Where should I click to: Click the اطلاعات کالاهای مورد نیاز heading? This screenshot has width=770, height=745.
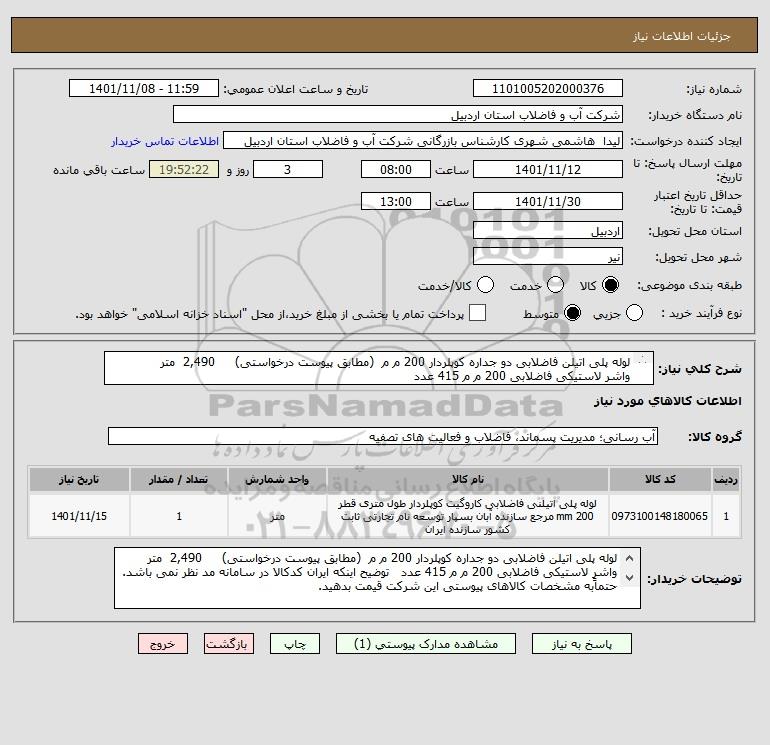coord(667,401)
